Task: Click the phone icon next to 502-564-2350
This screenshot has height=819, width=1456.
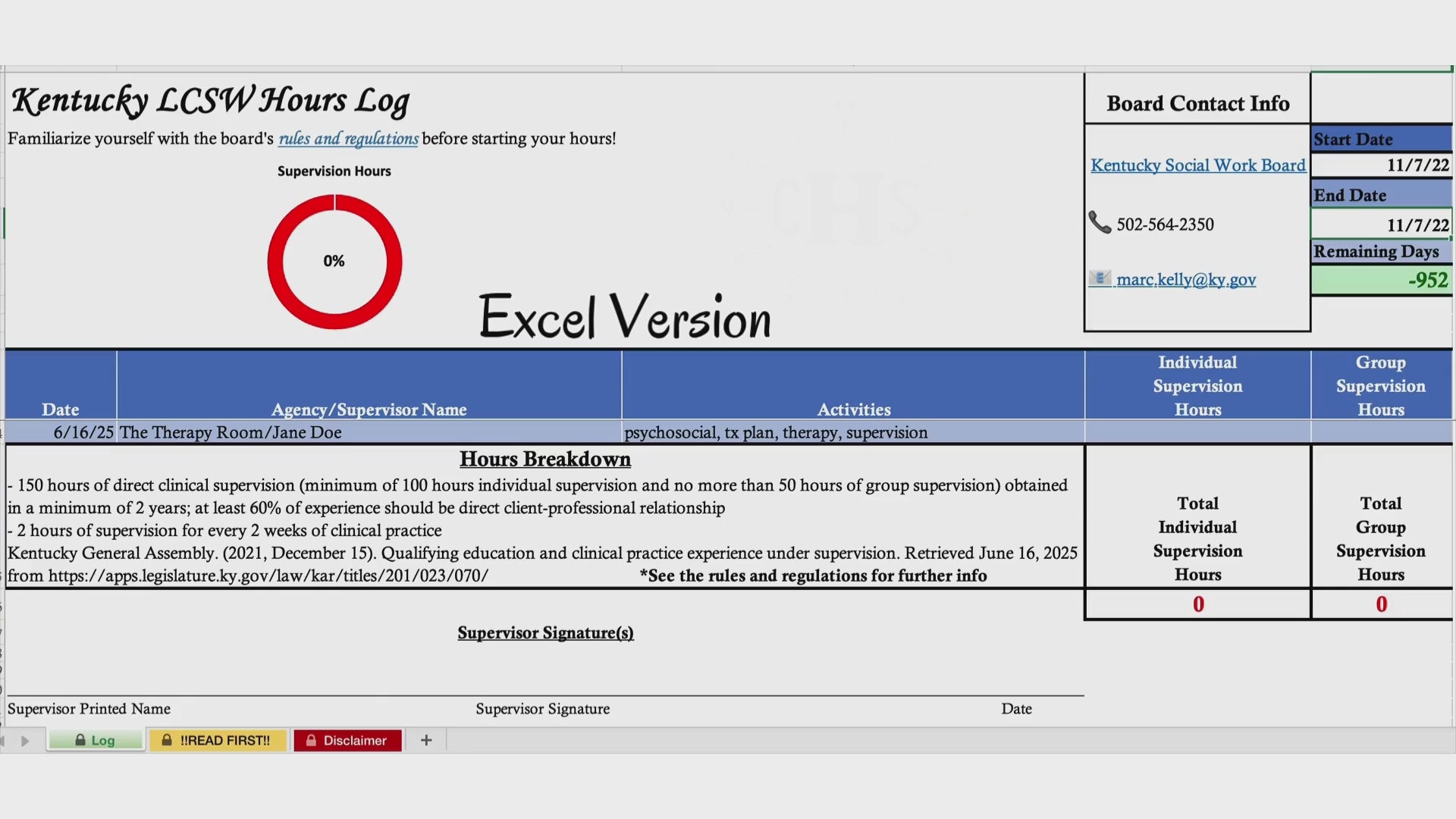Action: 1100,223
